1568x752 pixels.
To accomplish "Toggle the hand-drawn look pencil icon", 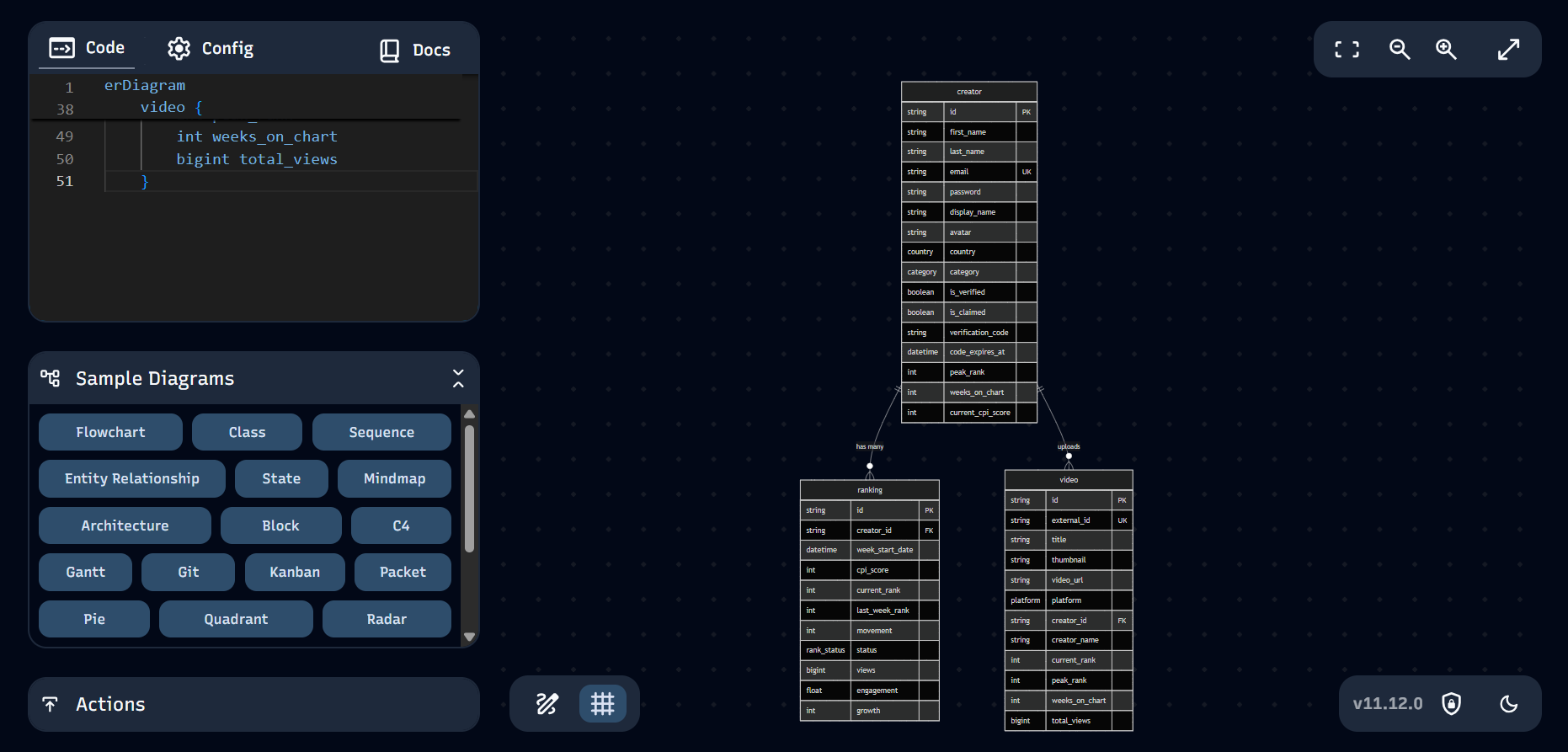I will tap(547, 703).
